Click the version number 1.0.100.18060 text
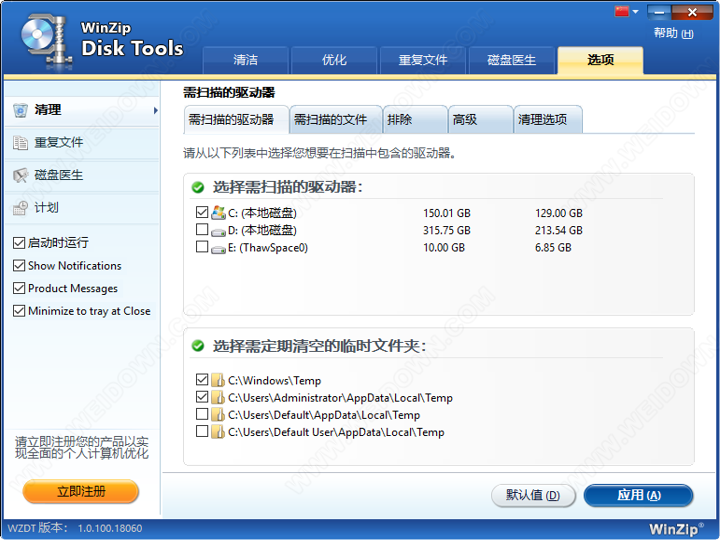 coord(110,529)
